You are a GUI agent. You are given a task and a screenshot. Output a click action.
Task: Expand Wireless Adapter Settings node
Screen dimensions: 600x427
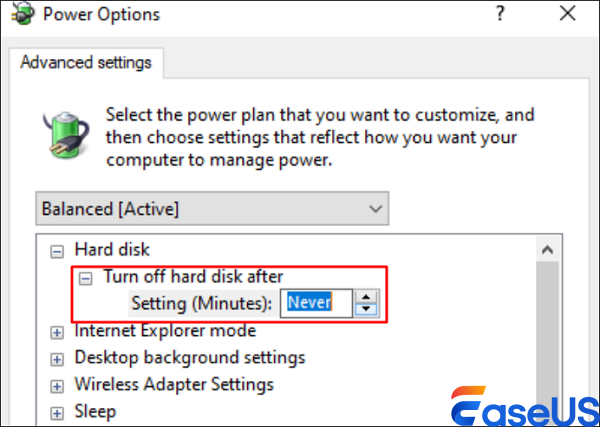56,385
